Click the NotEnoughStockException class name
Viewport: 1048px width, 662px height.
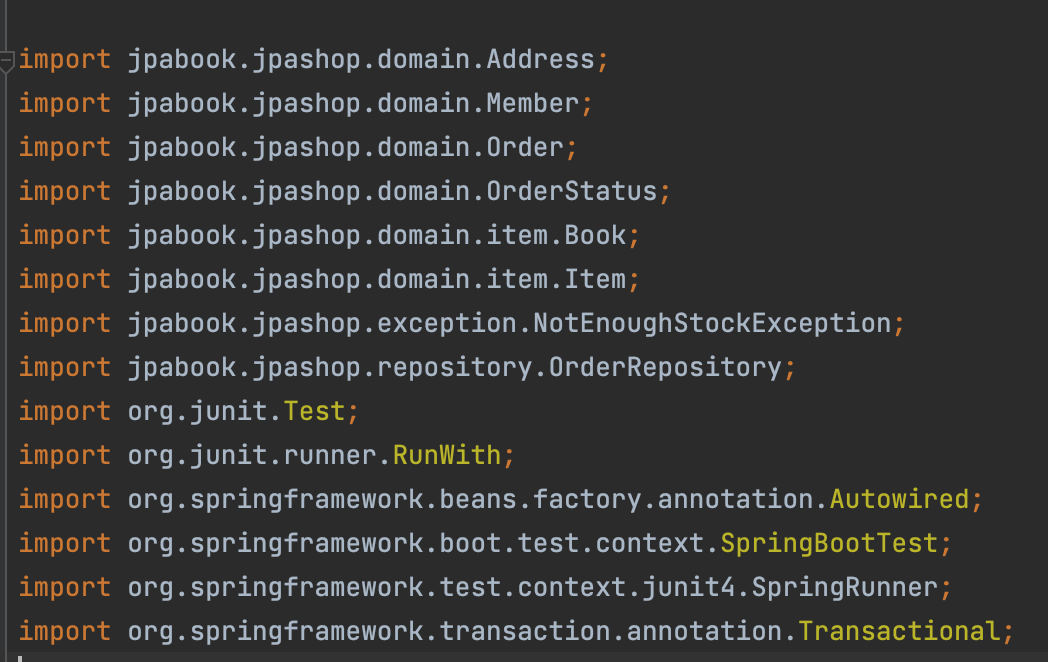click(x=713, y=324)
